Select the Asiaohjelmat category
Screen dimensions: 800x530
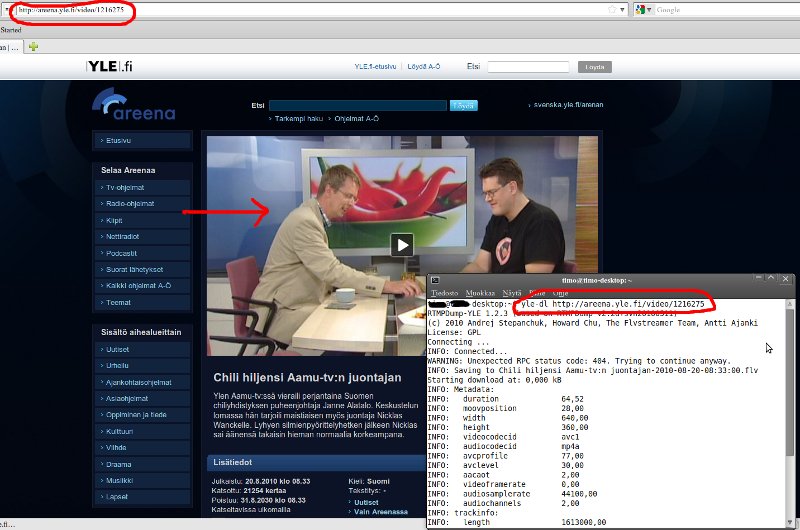(142, 398)
